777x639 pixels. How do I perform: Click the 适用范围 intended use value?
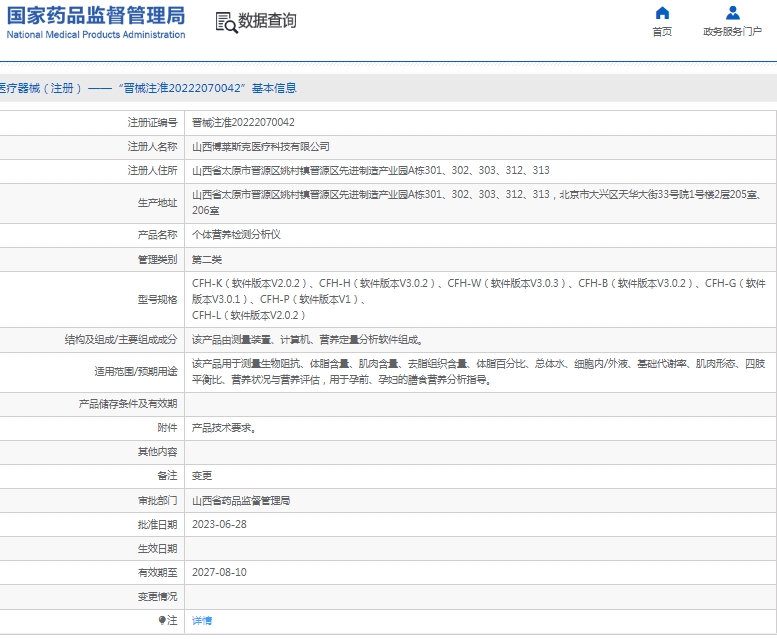[x=479, y=372]
